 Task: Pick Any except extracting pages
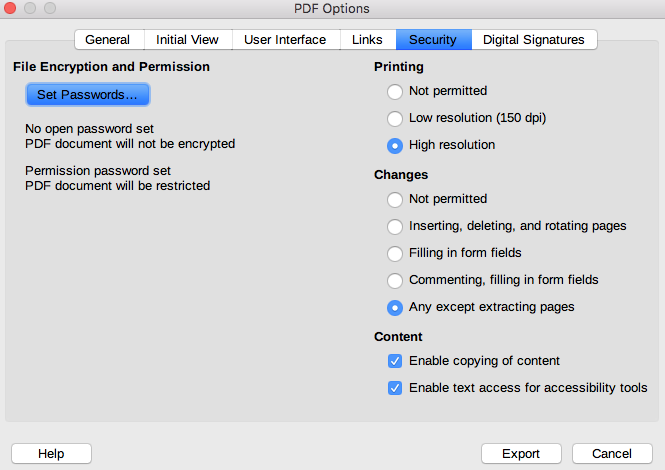395,307
